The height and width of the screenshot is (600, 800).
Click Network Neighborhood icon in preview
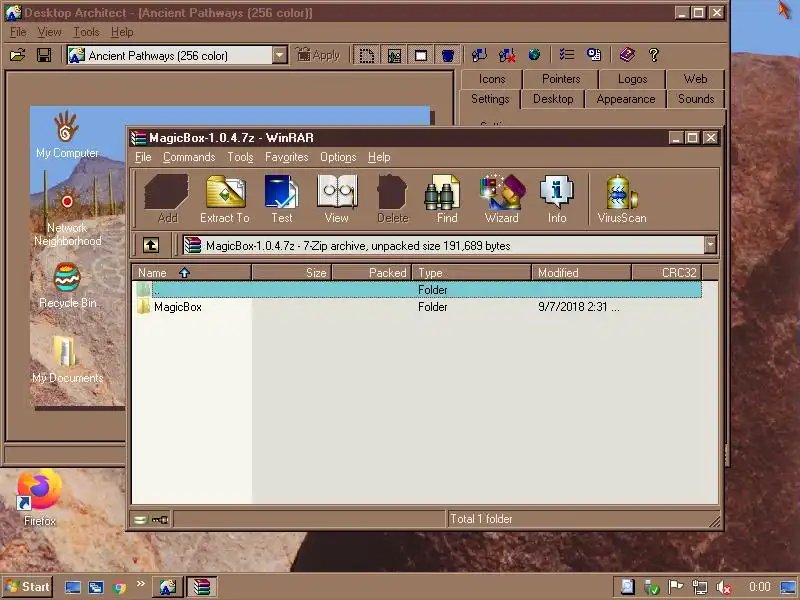(x=67, y=201)
